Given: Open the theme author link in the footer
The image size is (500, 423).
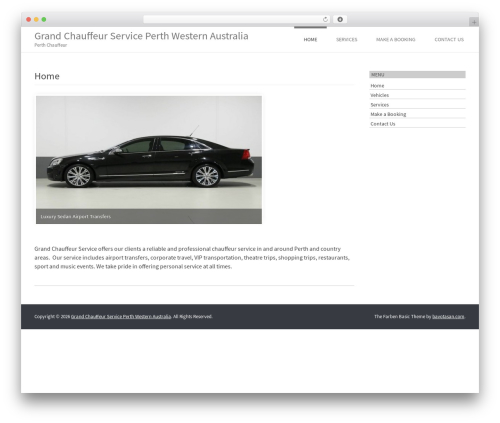Looking at the screenshot, I should (448, 316).
